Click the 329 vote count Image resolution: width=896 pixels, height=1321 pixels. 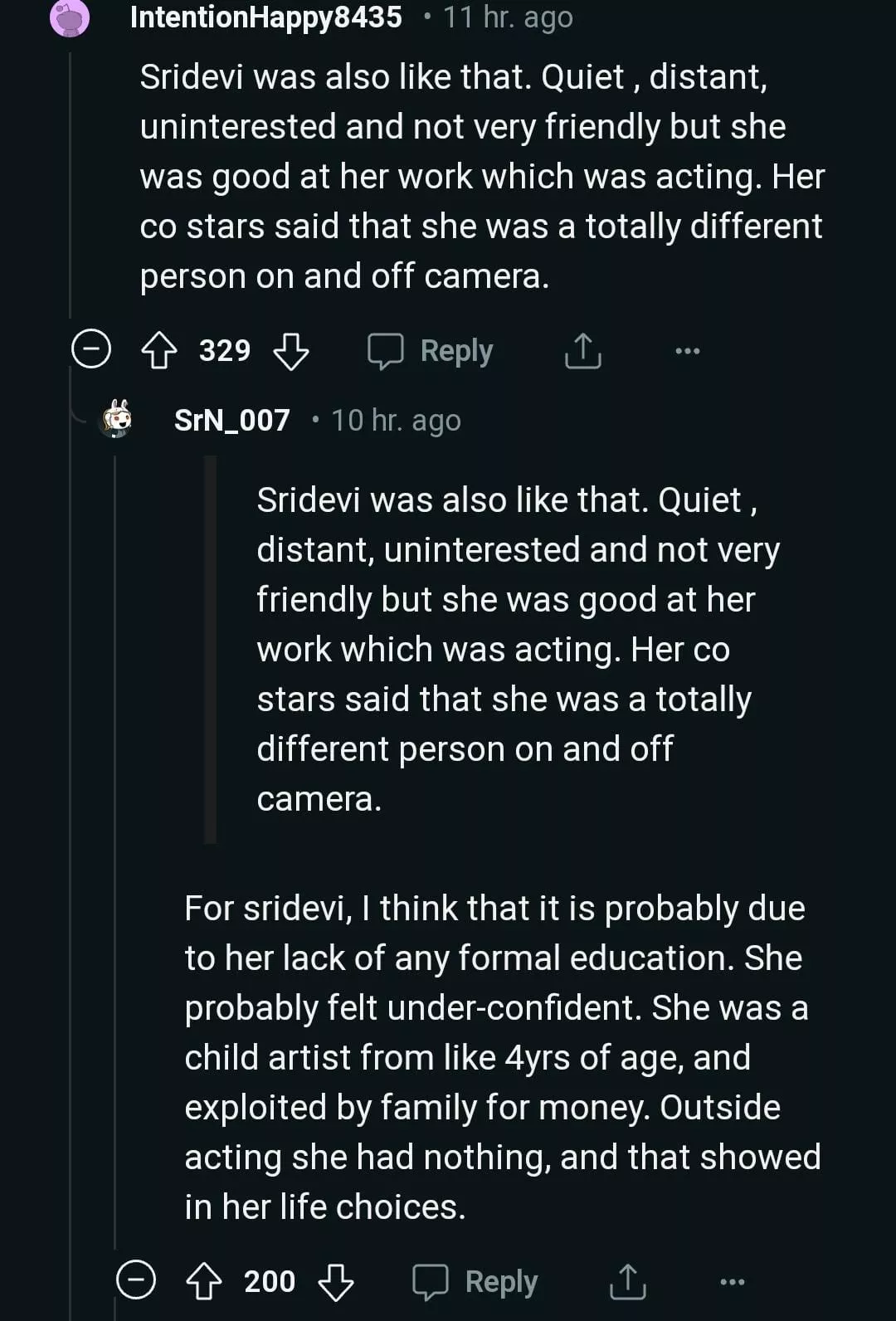225,351
